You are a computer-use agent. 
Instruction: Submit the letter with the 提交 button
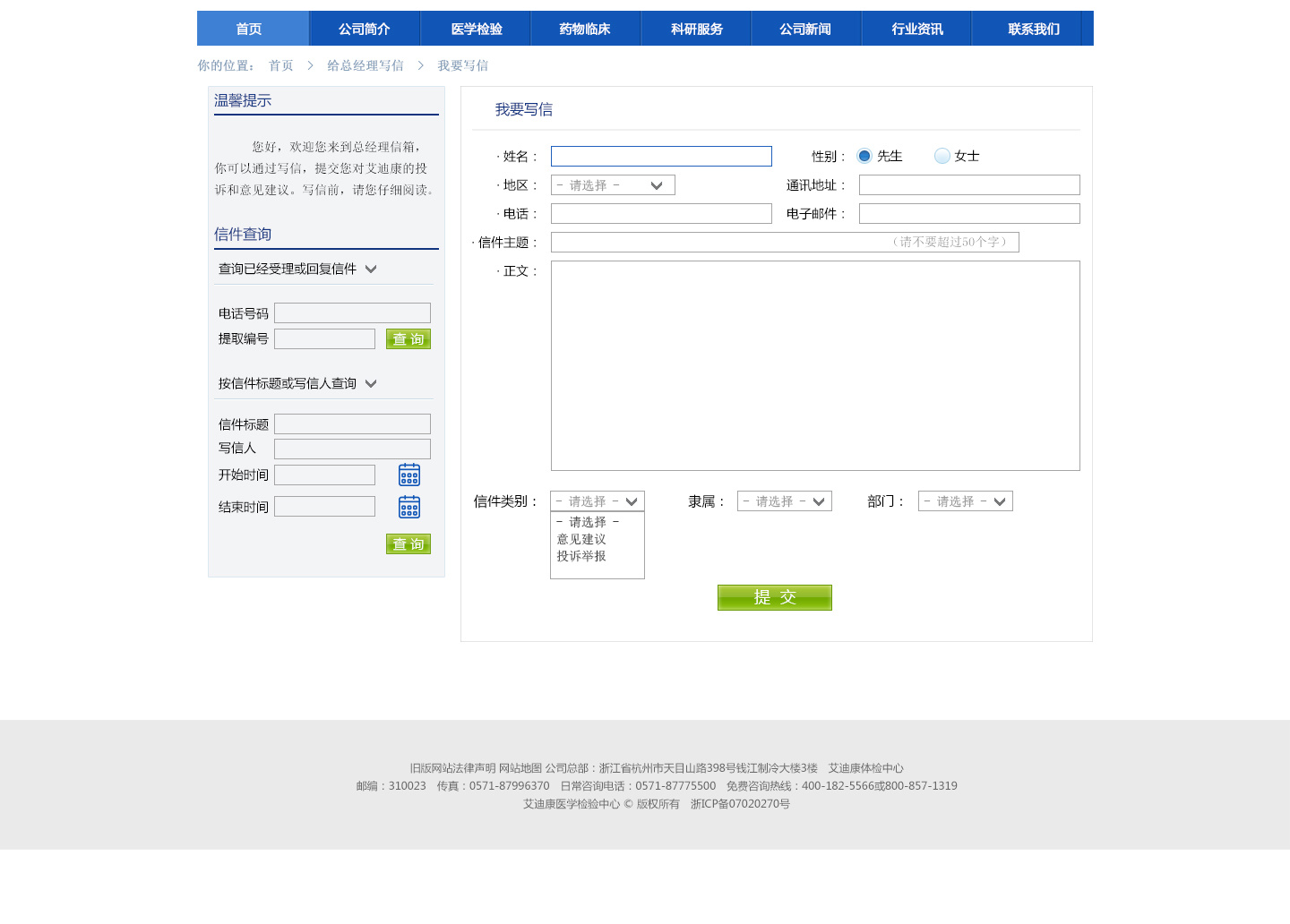point(774,597)
